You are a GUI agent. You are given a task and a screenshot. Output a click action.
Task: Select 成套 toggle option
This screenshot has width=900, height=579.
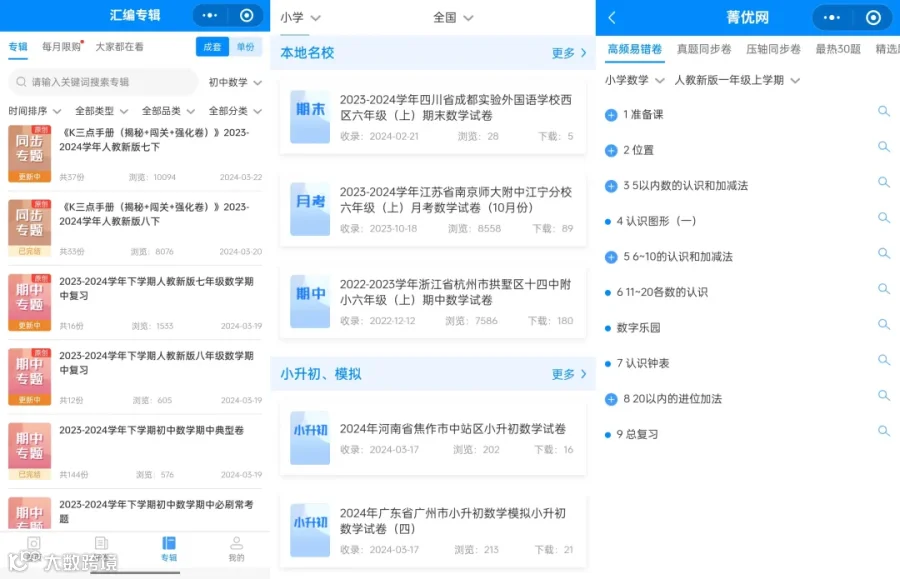point(212,47)
